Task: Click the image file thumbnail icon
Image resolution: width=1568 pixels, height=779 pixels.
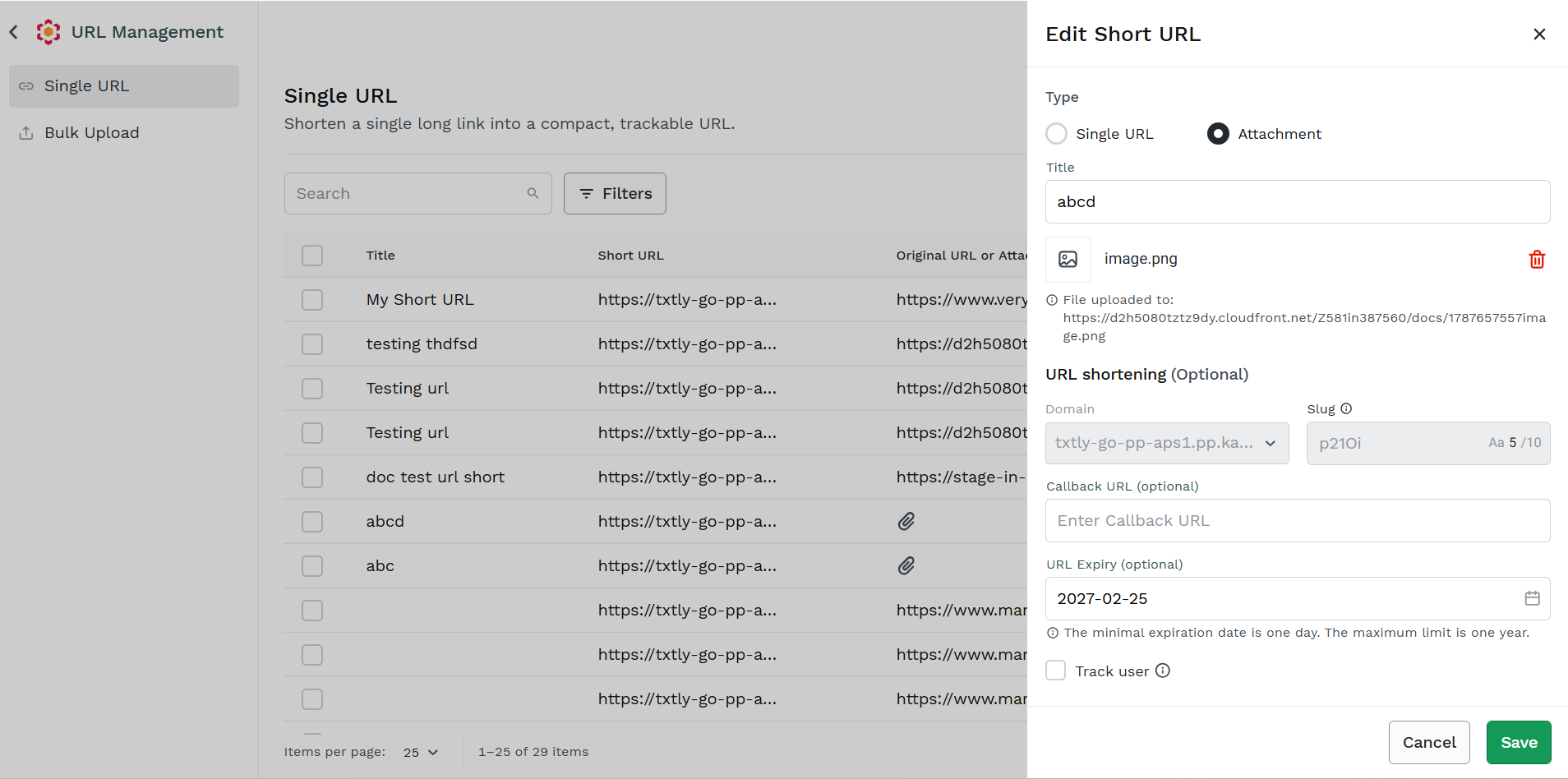Action: point(1068,260)
